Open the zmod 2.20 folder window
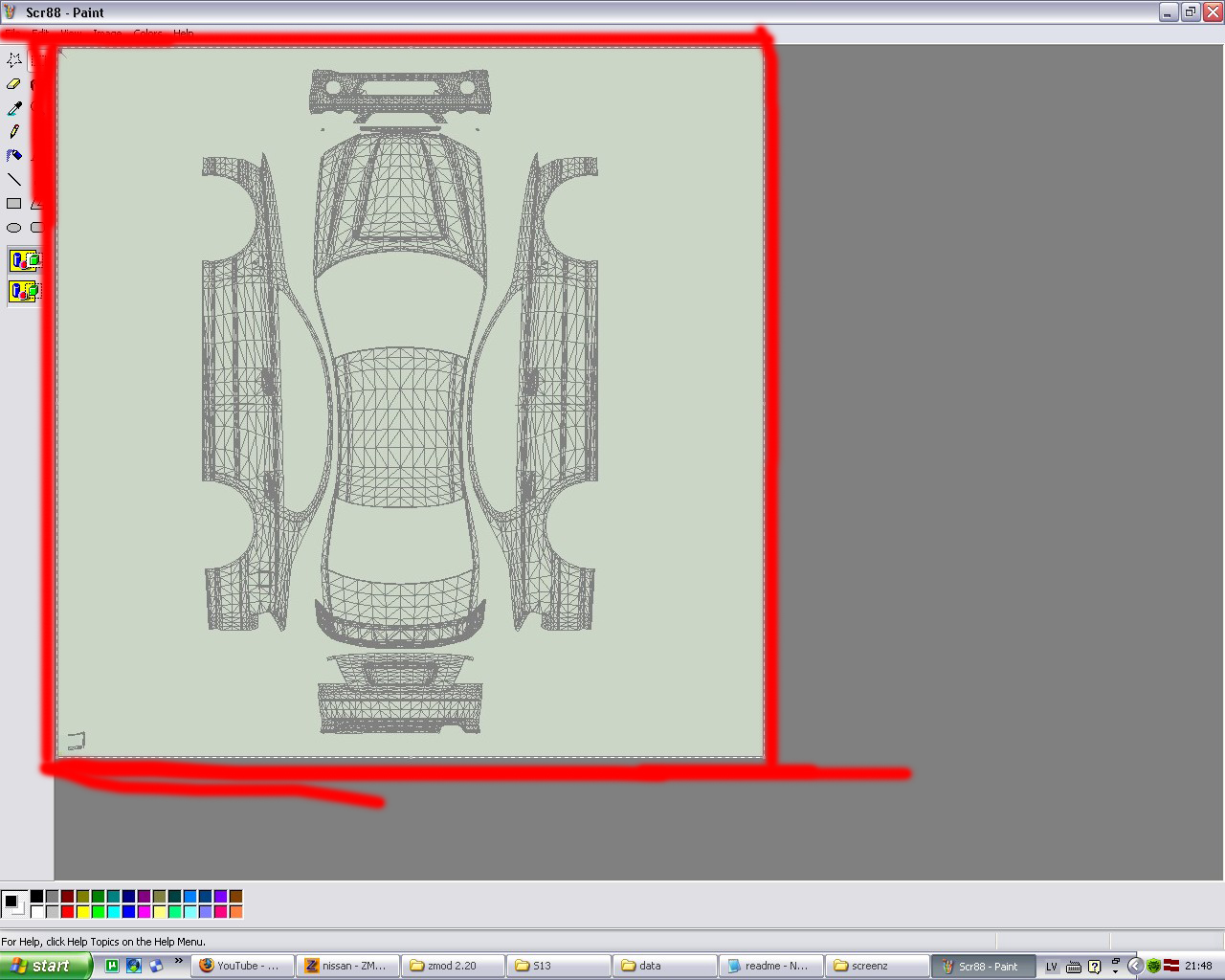The height and width of the screenshot is (980, 1225). tap(452, 966)
